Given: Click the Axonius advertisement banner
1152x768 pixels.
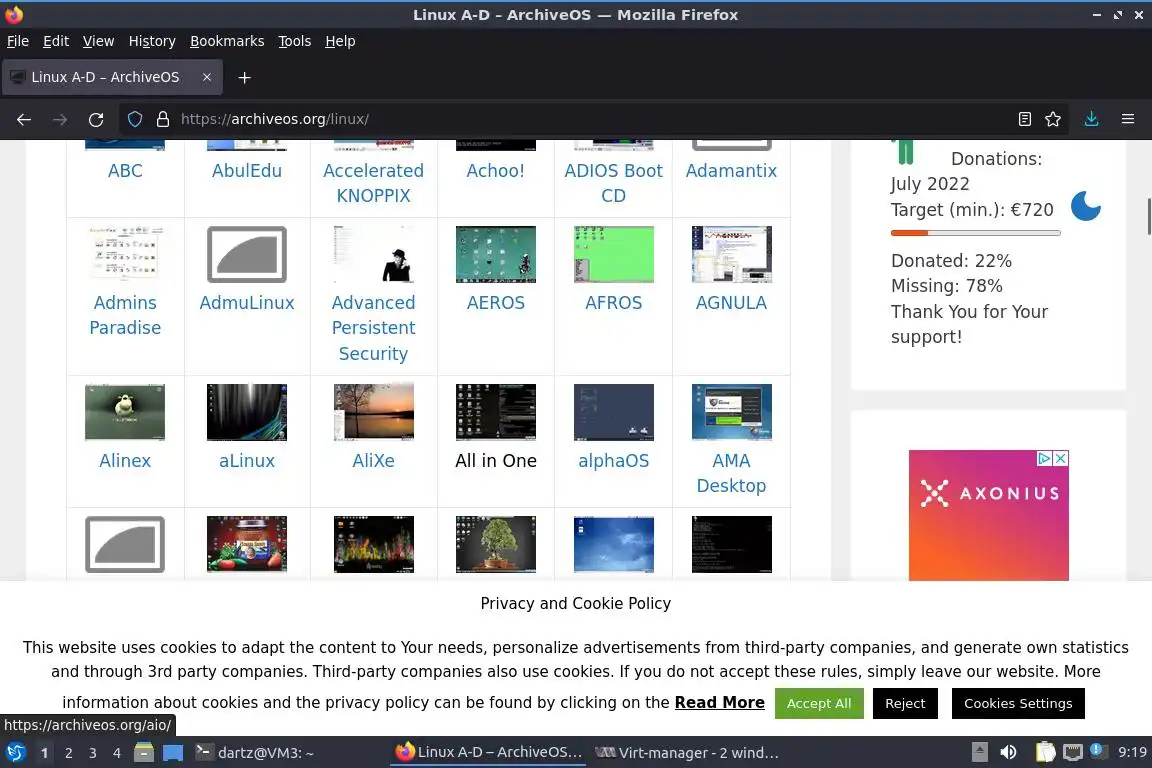Looking at the screenshot, I should [x=988, y=515].
